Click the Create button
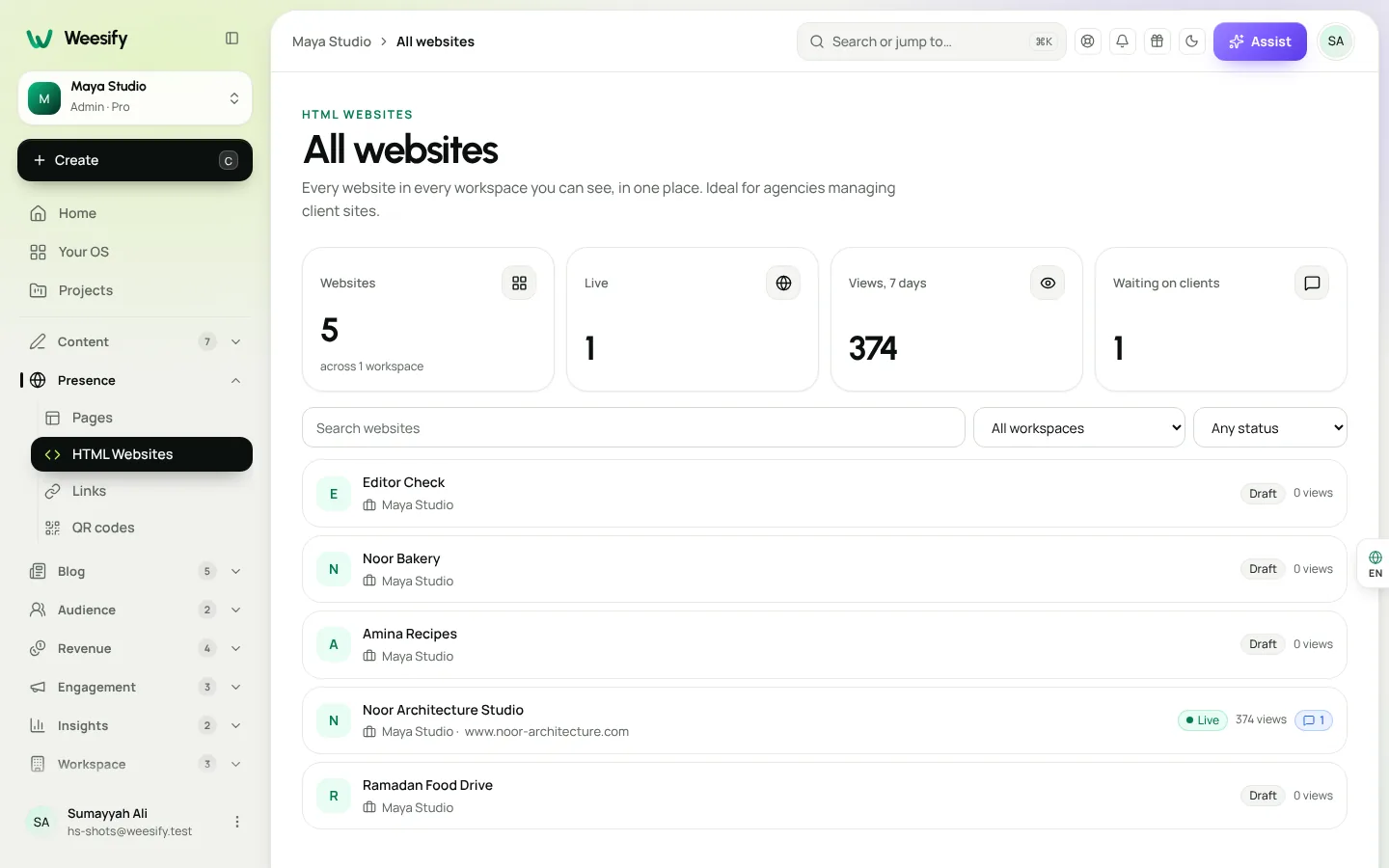 135,160
